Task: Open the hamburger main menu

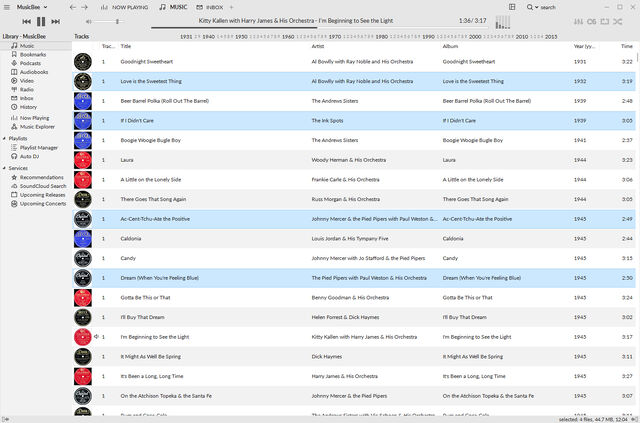Action: (7, 7)
